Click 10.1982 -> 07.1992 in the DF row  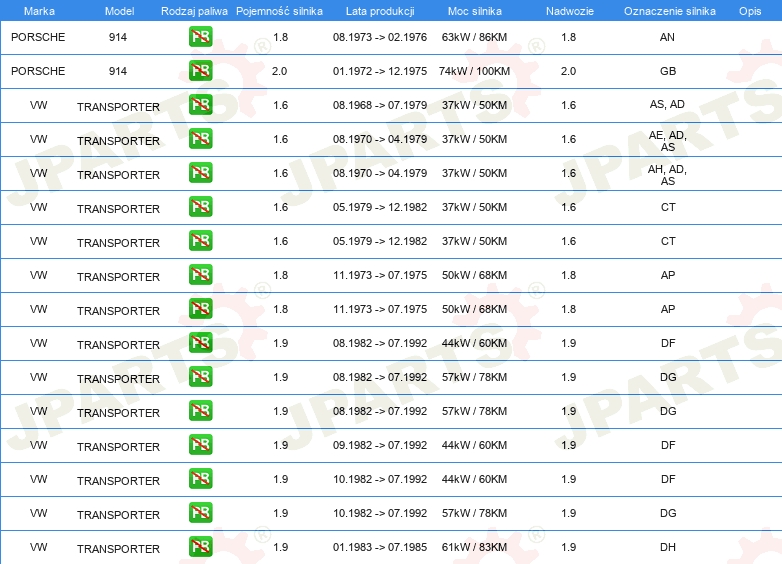[380, 479]
